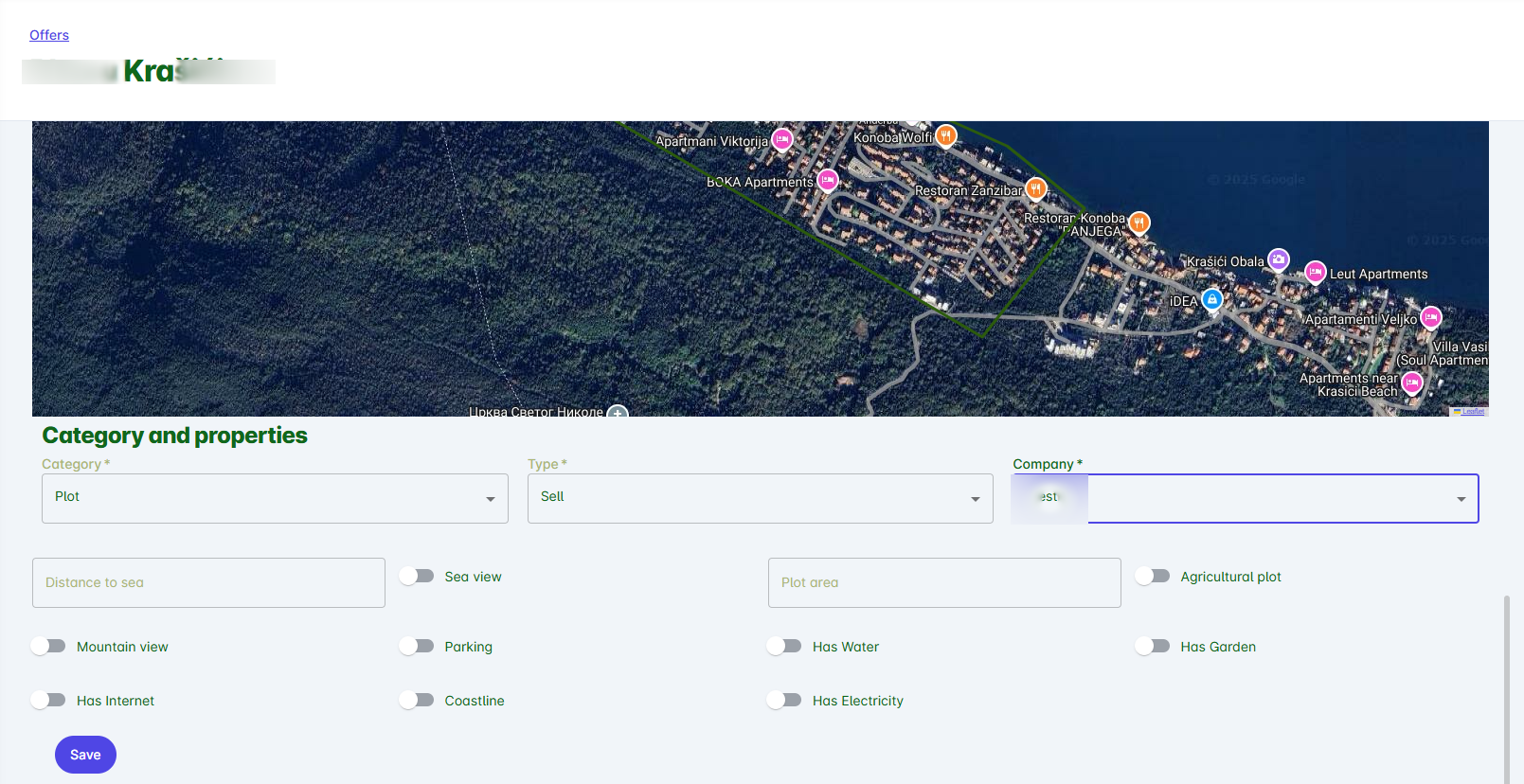This screenshot has height=784, width=1524.
Task: Click into the Plot area field
Action: point(944,582)
